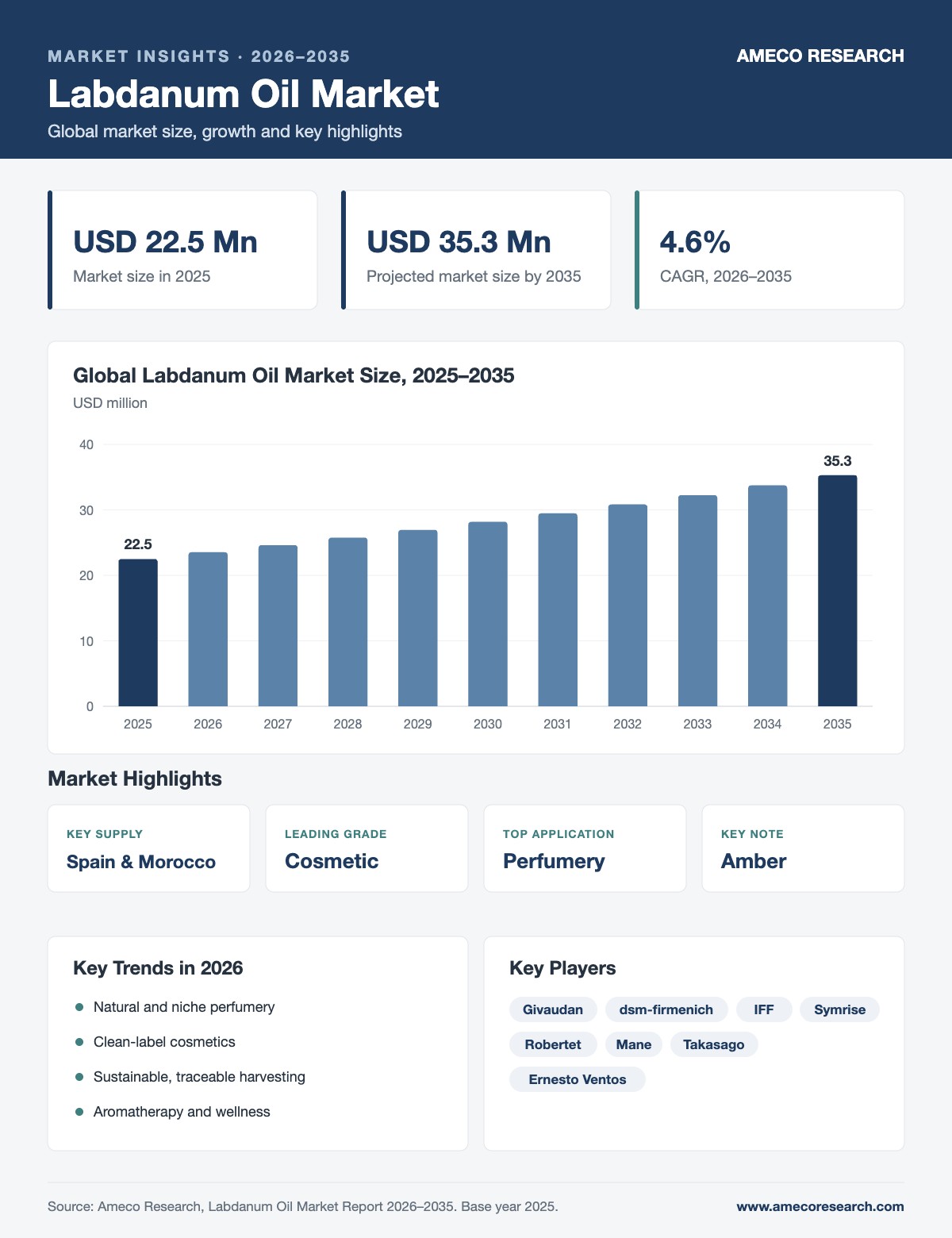Click 'Projected market size by 2035' label
This screenshot has height=1238, width=952.
474,276
